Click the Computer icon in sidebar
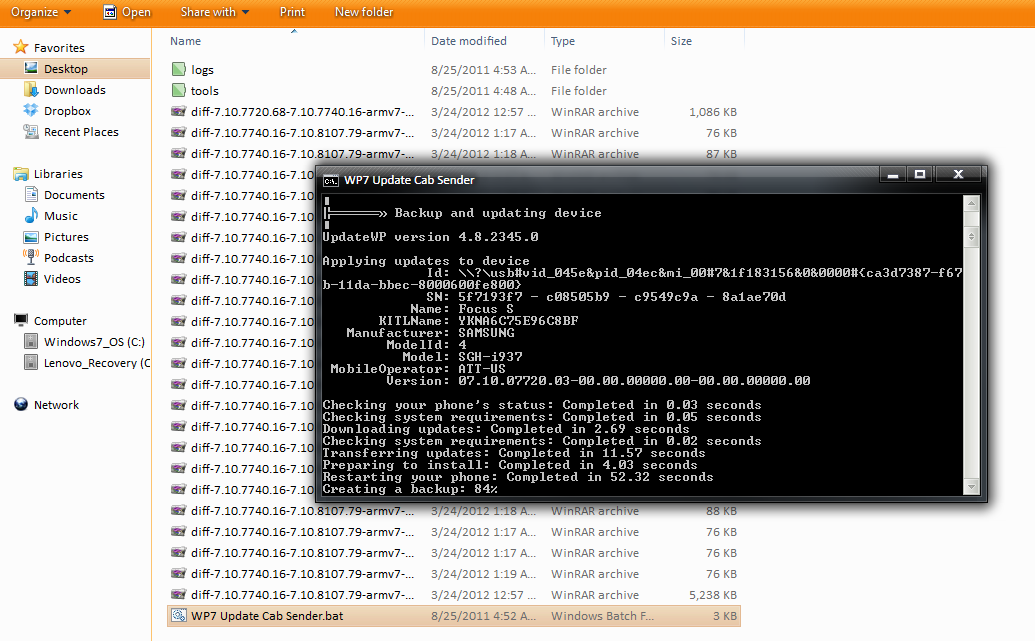This screenshot has width=1035, height=641. [20, 321]
